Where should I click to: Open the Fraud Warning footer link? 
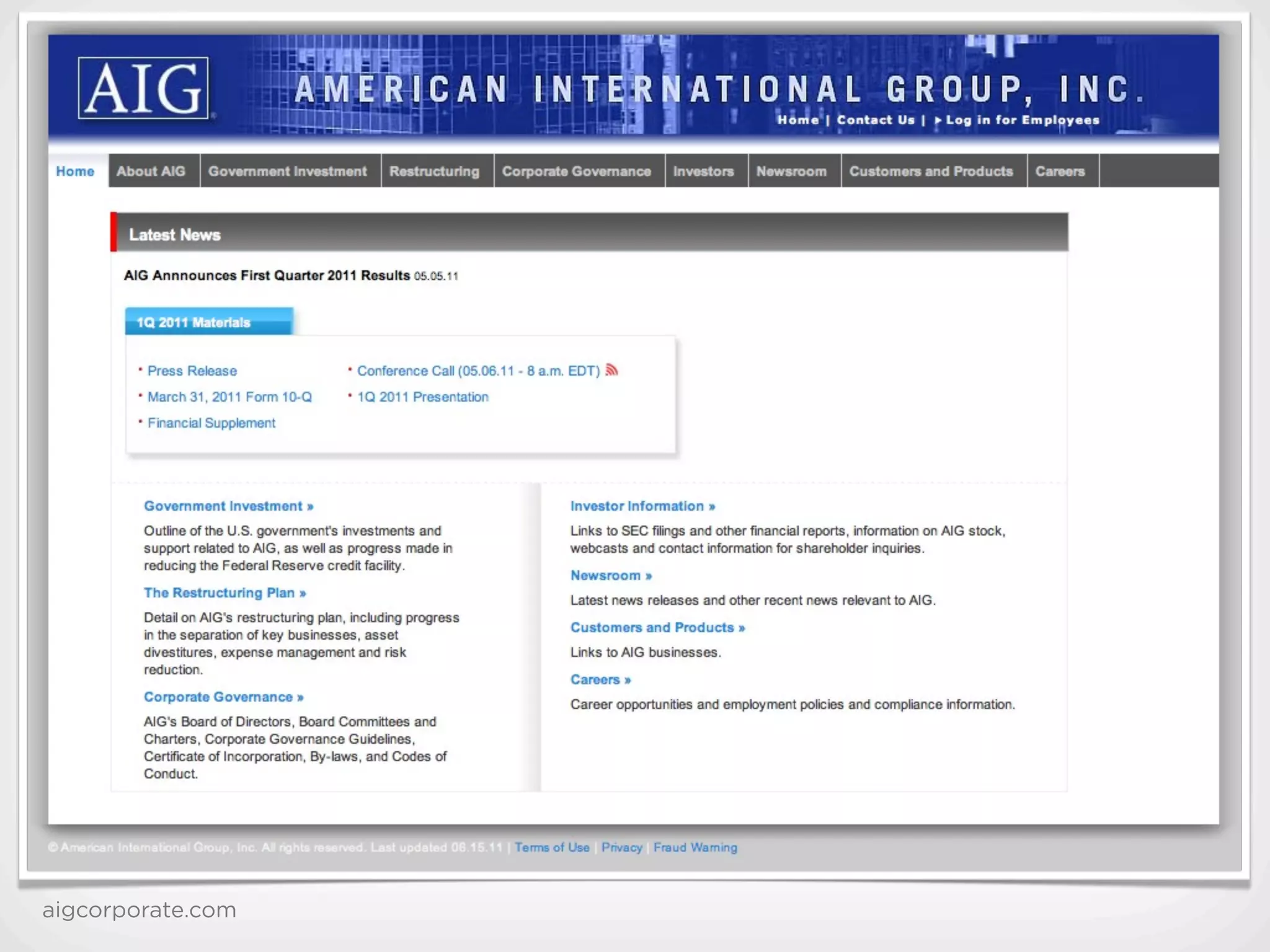(x=695, y=847)
